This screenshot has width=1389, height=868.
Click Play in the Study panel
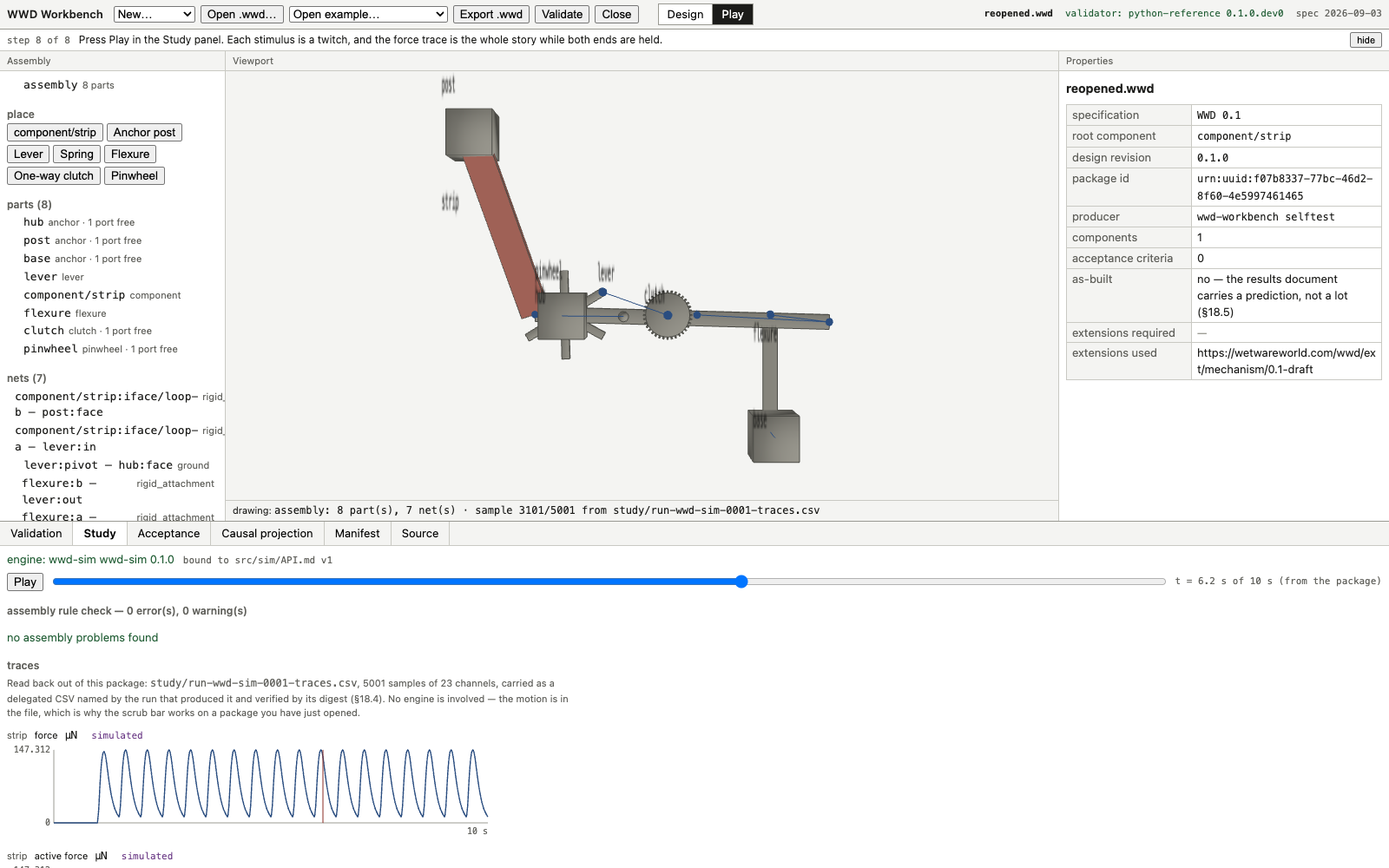[25, 582]
